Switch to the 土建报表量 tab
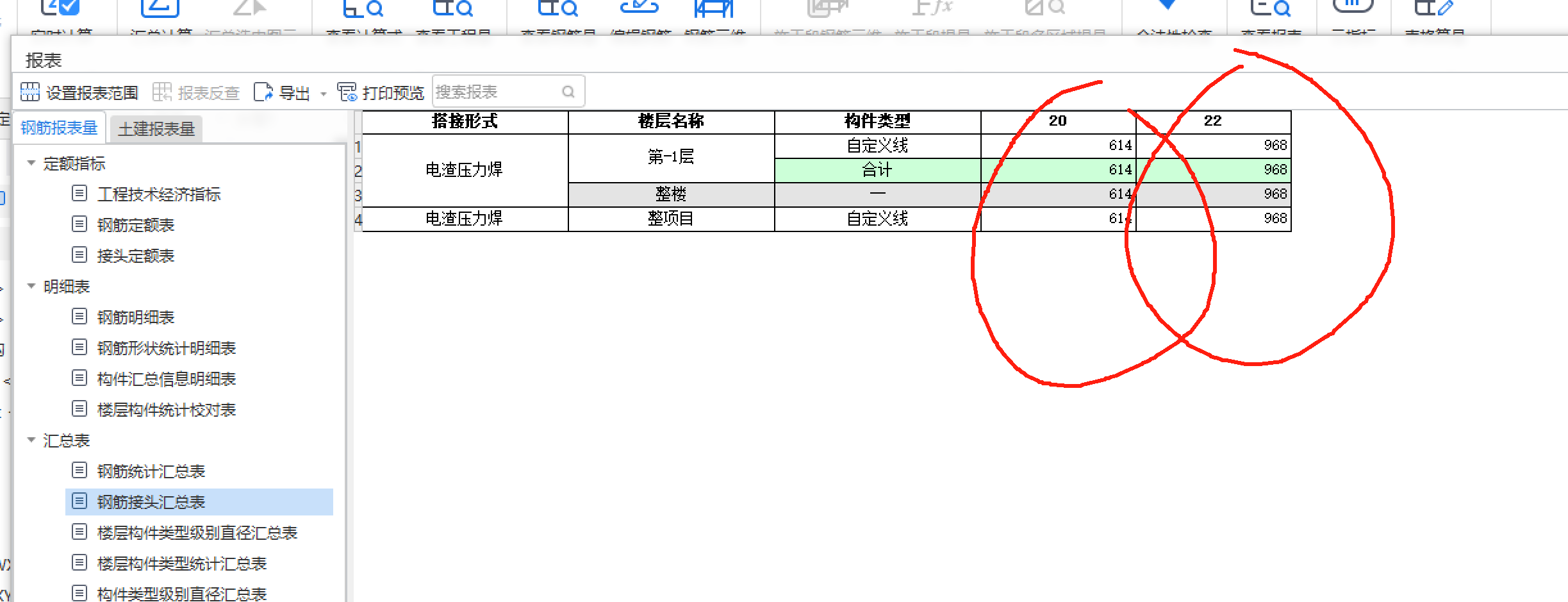1568x602 pixels. [156, 129]
